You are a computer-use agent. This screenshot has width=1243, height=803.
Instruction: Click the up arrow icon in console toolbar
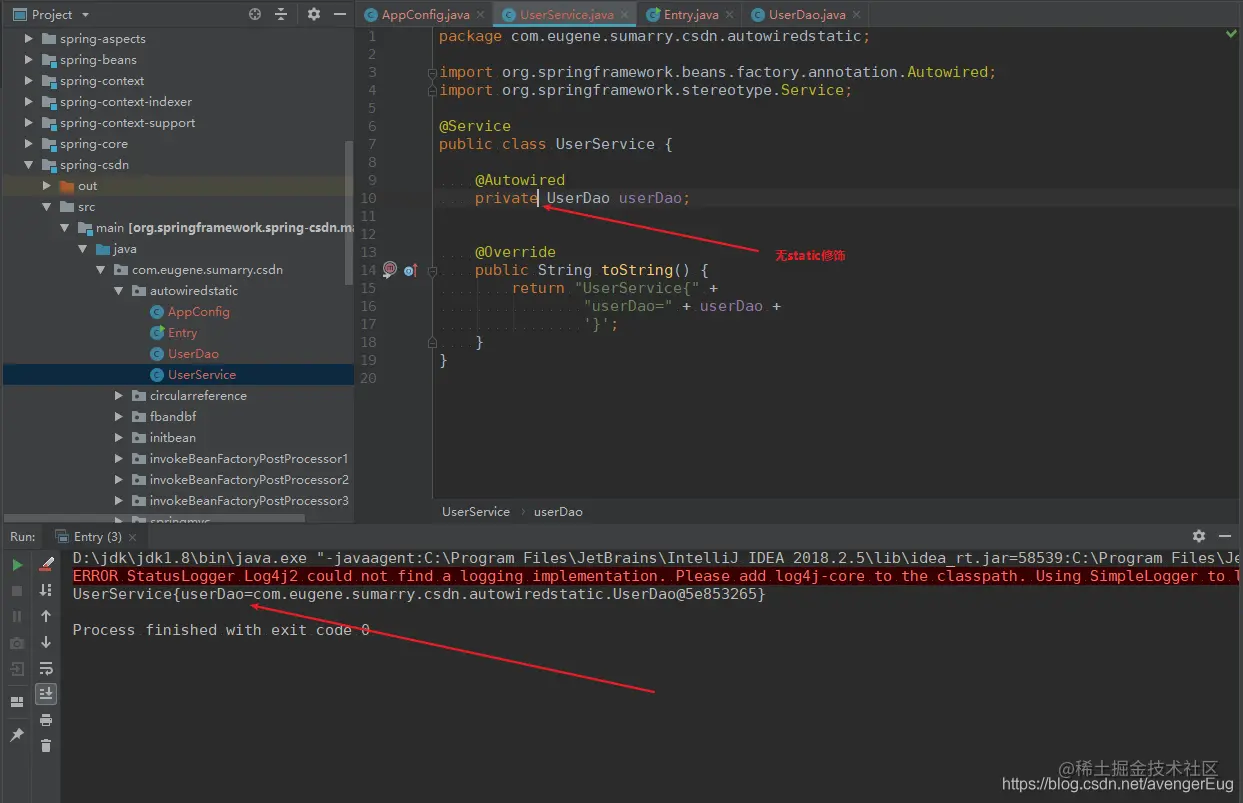[x=46, y=617]
